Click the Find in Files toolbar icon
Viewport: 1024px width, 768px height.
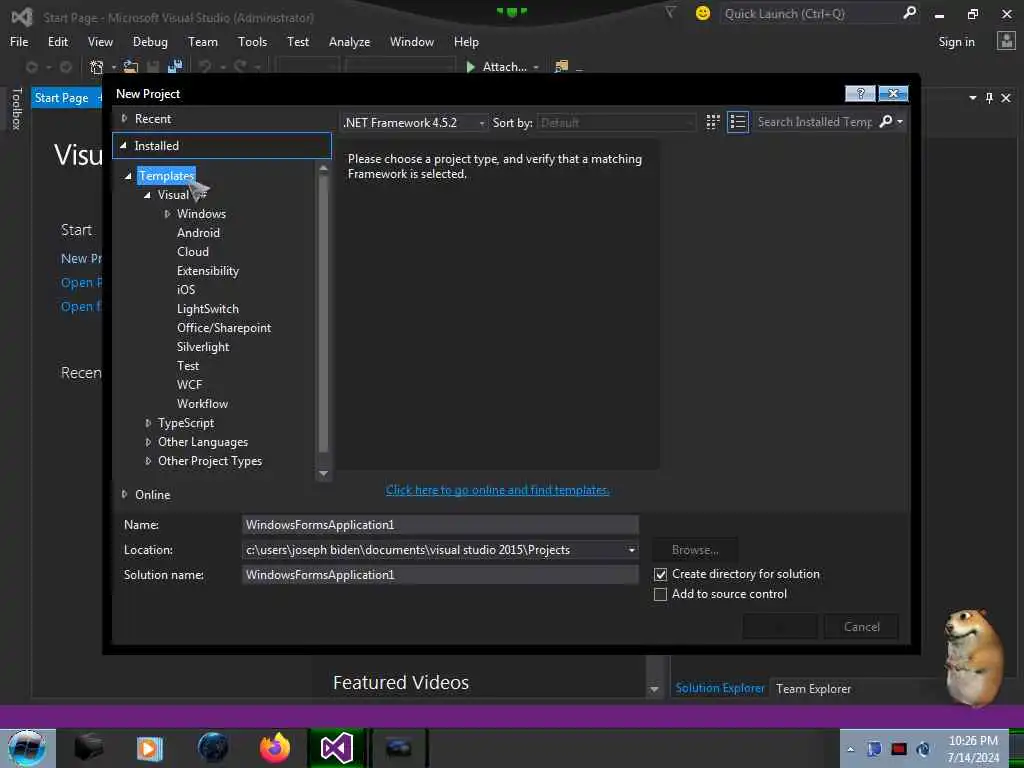pos(561,67)
